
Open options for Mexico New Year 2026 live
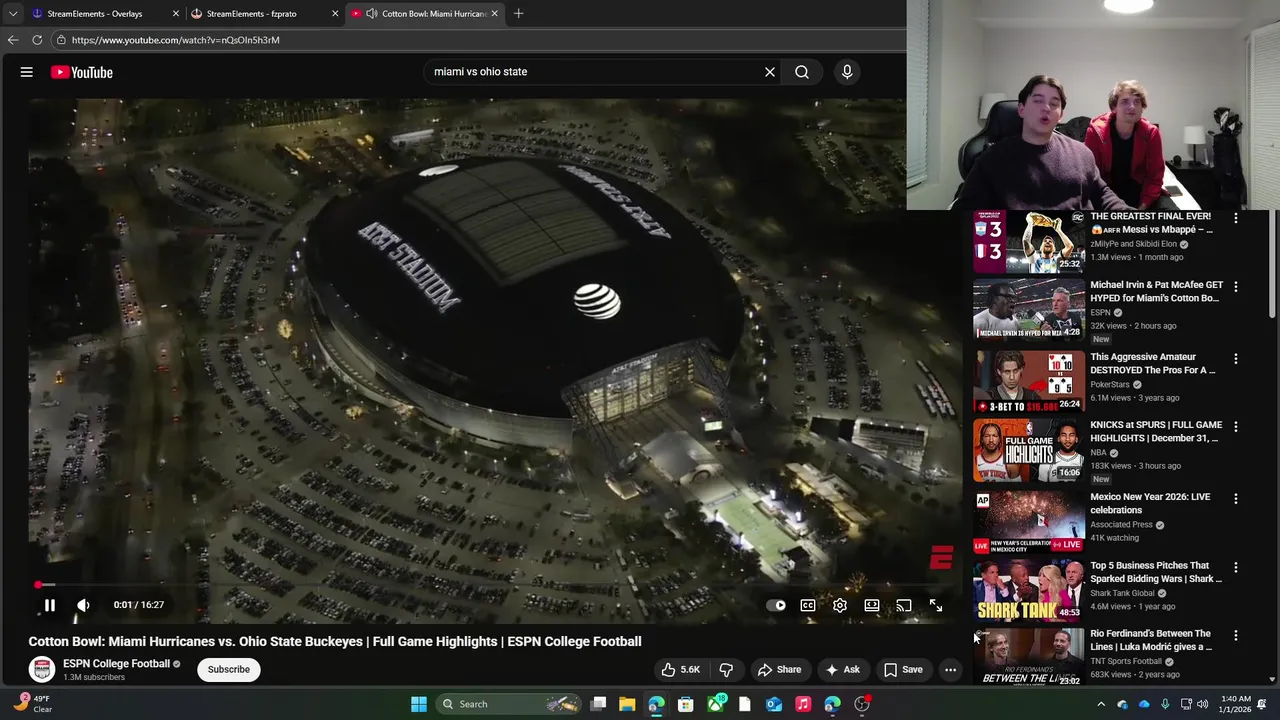[1236, 498]
